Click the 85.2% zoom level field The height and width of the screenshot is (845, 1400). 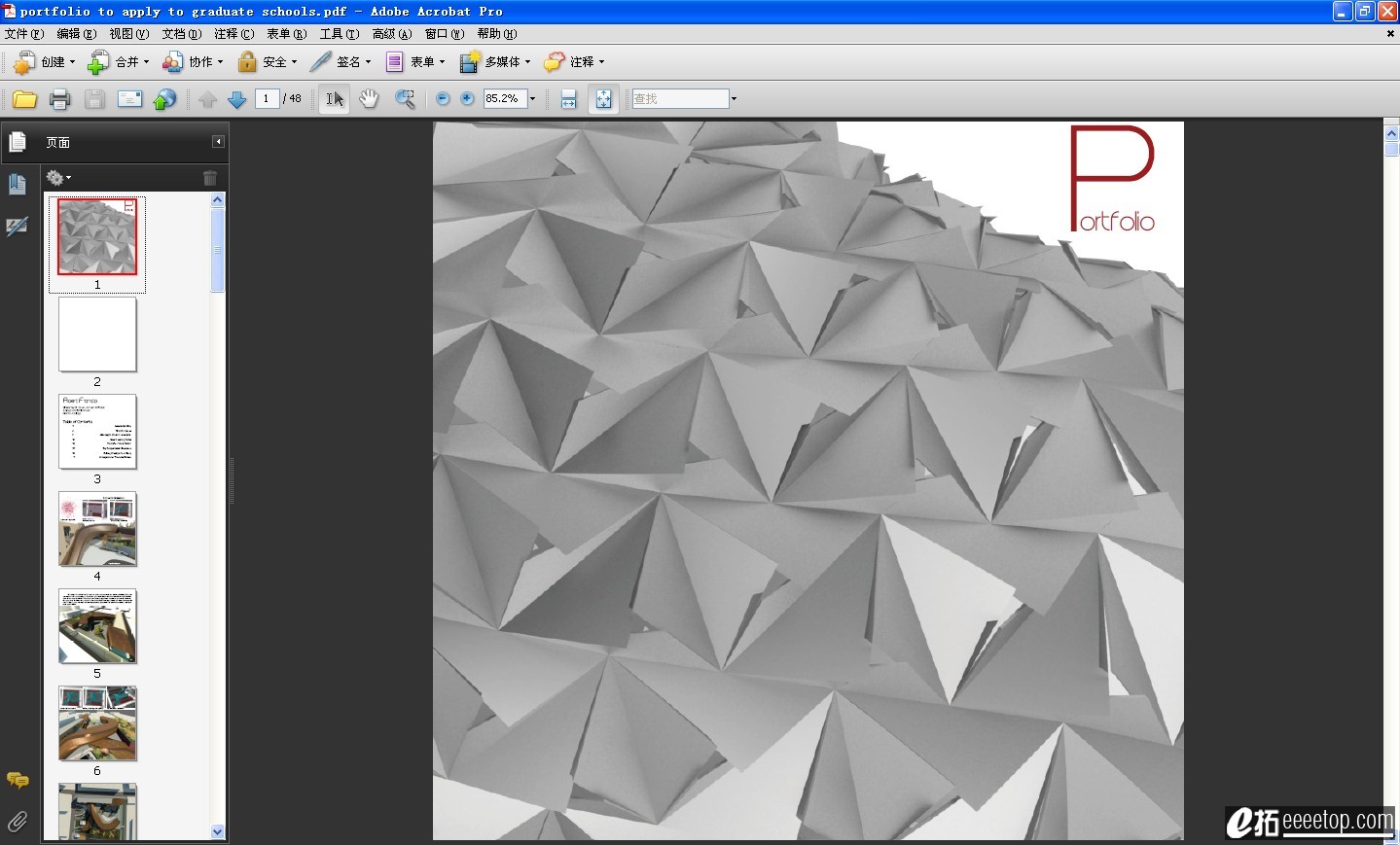click(x=505, y=98)
